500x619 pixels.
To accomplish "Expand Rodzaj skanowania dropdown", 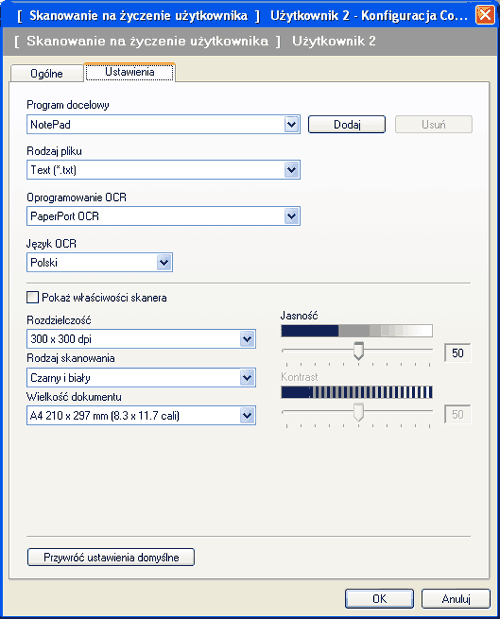I will point(141,377).
